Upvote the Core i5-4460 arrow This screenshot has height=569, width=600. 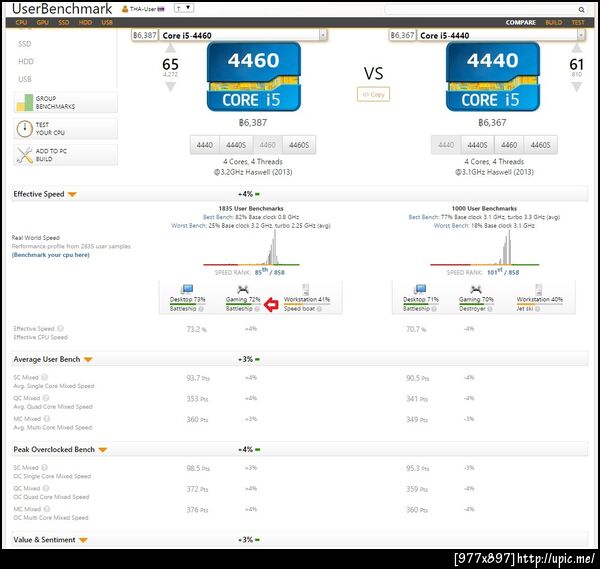(170, 48)
